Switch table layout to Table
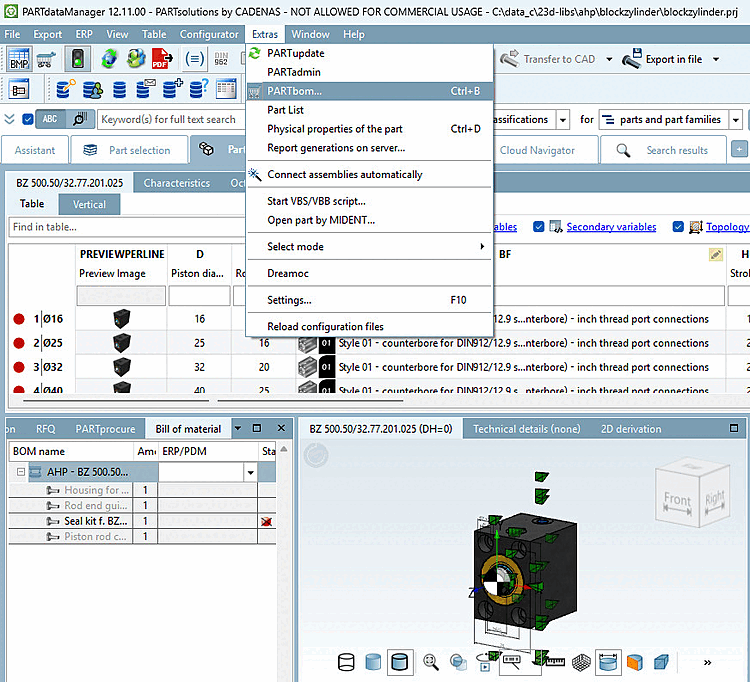Image resolution: width=750 pixels, height=682 pixels. point(32,204)
